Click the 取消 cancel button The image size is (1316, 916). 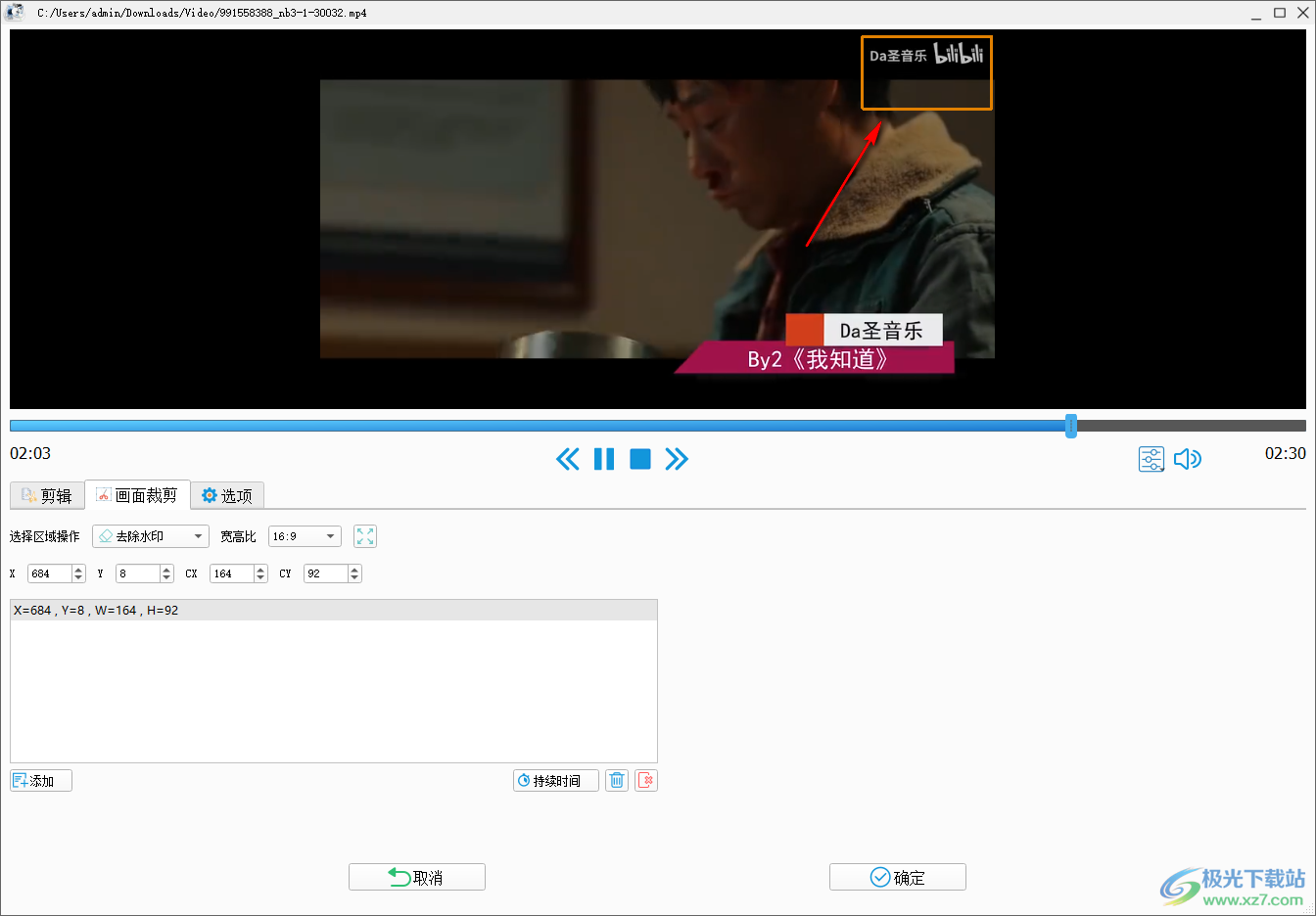click(417, 877)
